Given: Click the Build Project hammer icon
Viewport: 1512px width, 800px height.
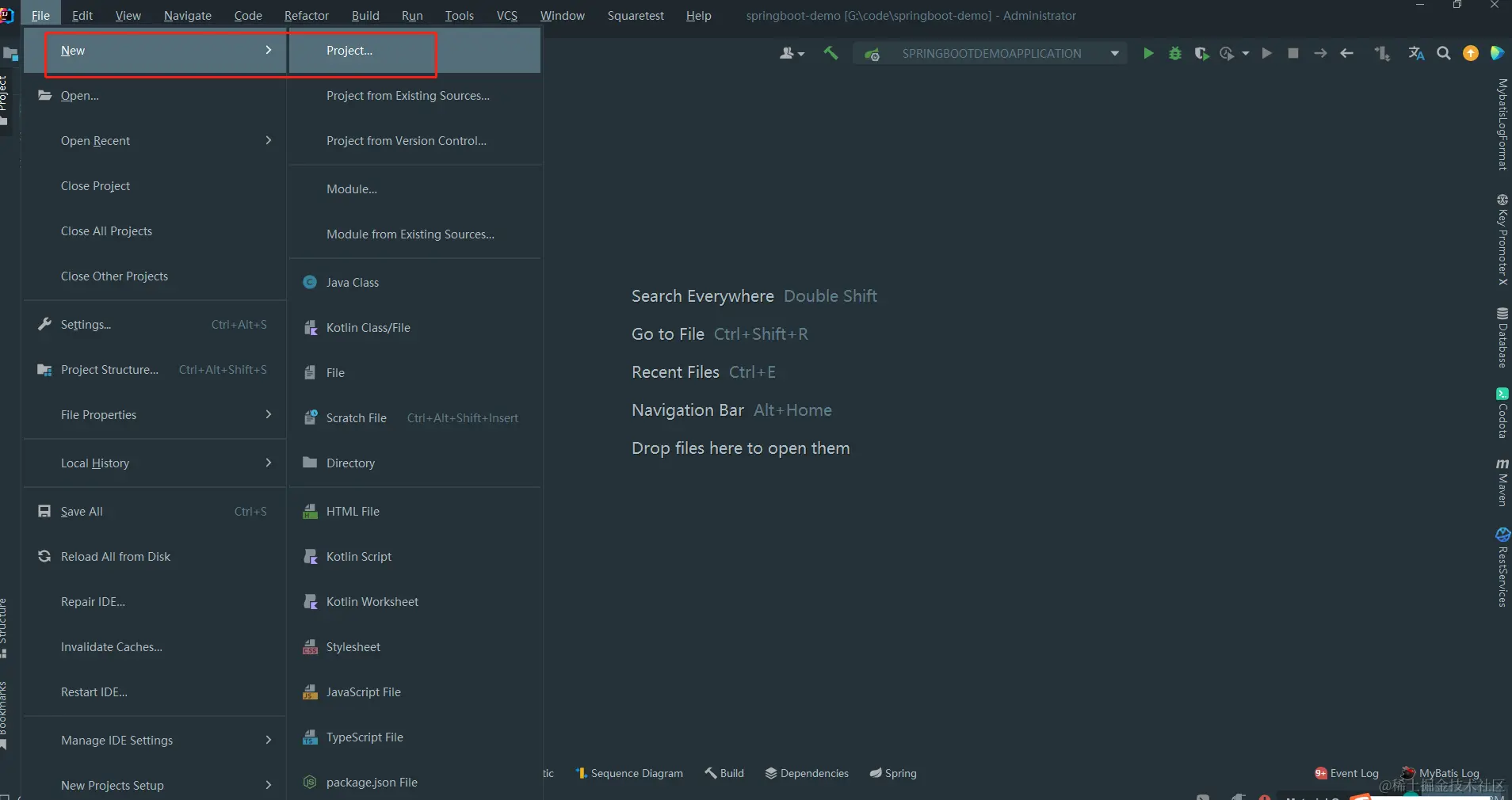Looking at the screenshot, I should (x=830, y=53).
